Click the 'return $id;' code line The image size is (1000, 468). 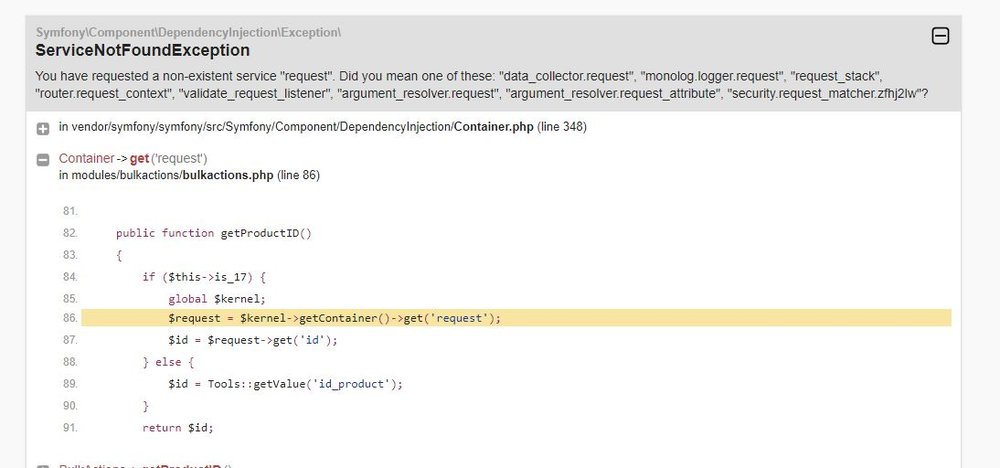coord(178,427)
